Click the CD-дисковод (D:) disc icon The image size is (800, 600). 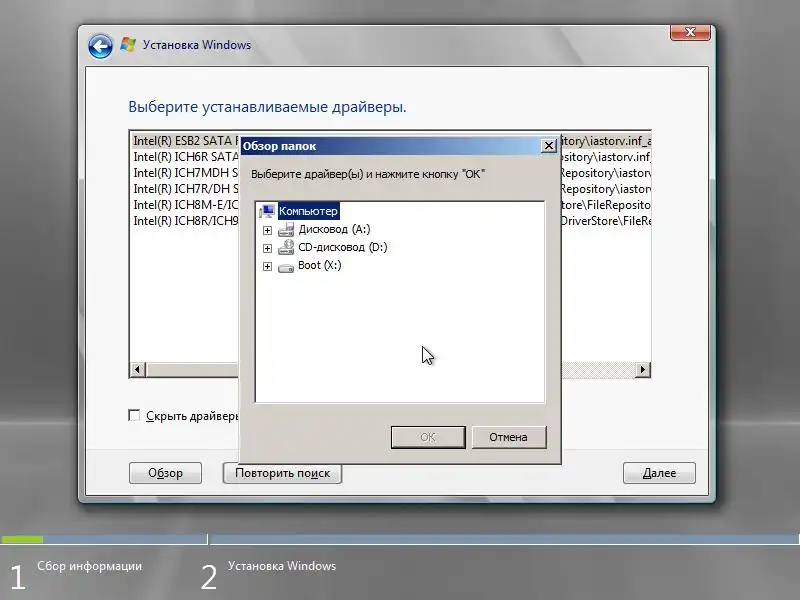(x=286, y=247)
